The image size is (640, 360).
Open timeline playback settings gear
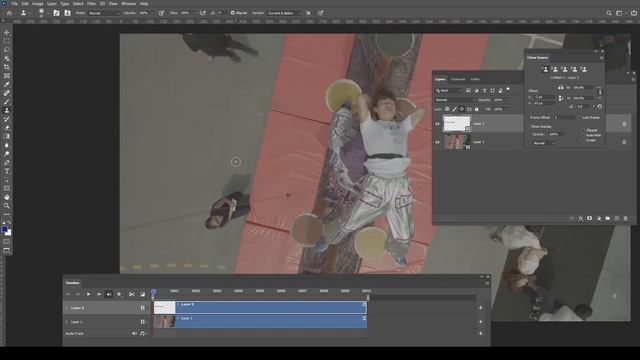[119, 294]
